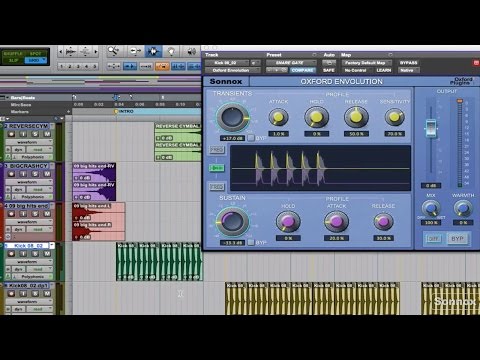Toggle automation SAFE in plugin header
The width and height of the screenshot is (480, 360).
pyautogui.click(x=329, y=70)
